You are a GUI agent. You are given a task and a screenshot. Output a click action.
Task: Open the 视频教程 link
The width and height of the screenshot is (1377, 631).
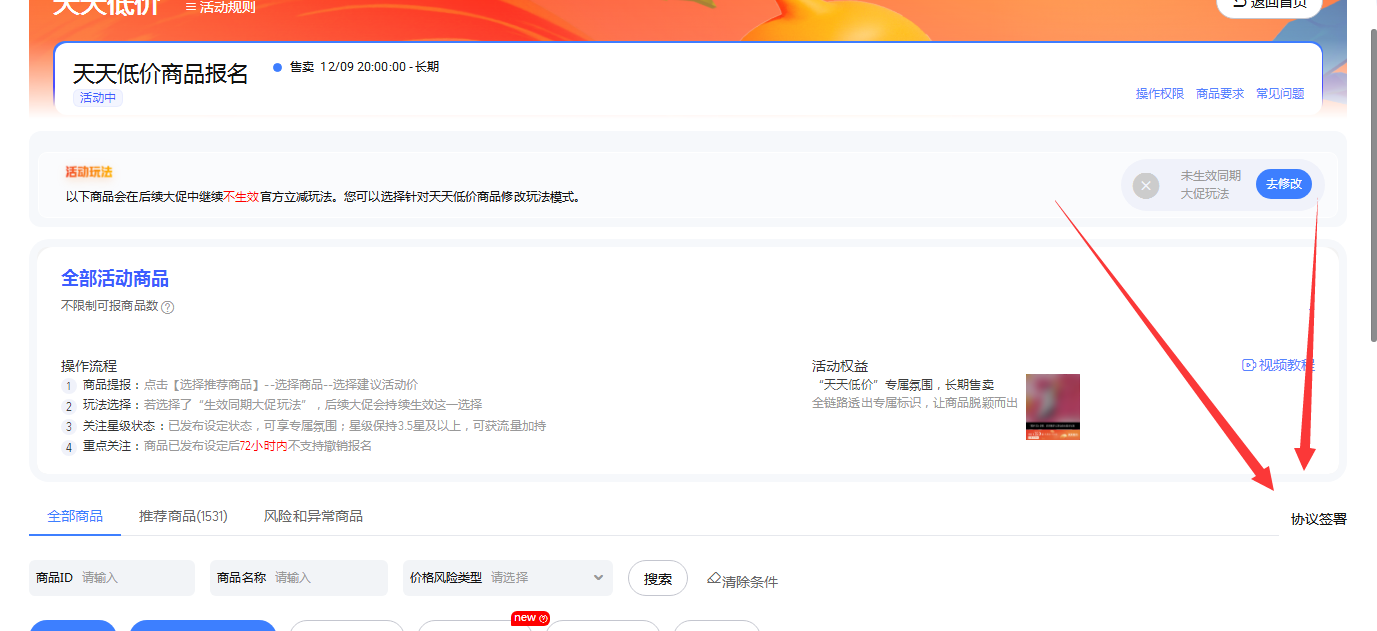coord(1278,365)
